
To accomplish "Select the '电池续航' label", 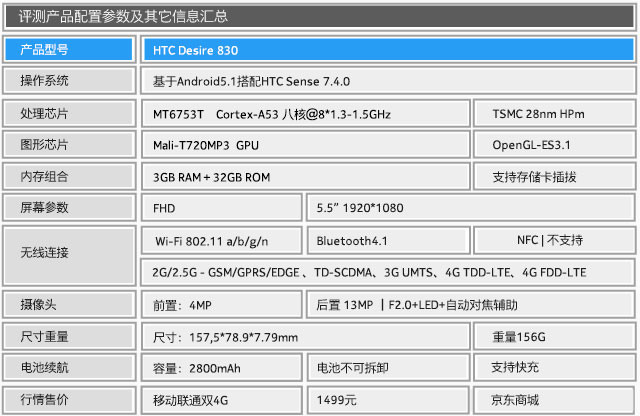I will pyautogui.click(x=69, y=367).
